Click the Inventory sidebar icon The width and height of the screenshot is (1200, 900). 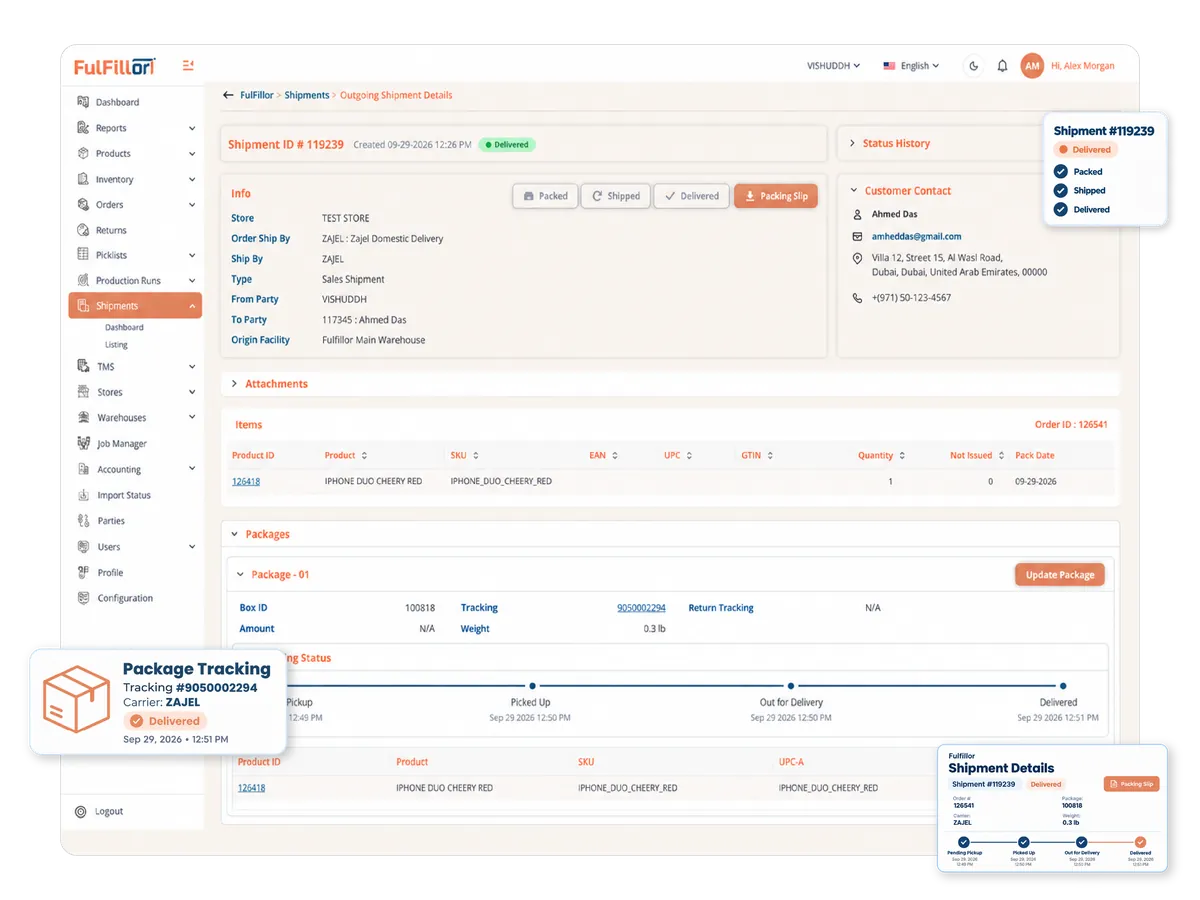click(83, 179)
